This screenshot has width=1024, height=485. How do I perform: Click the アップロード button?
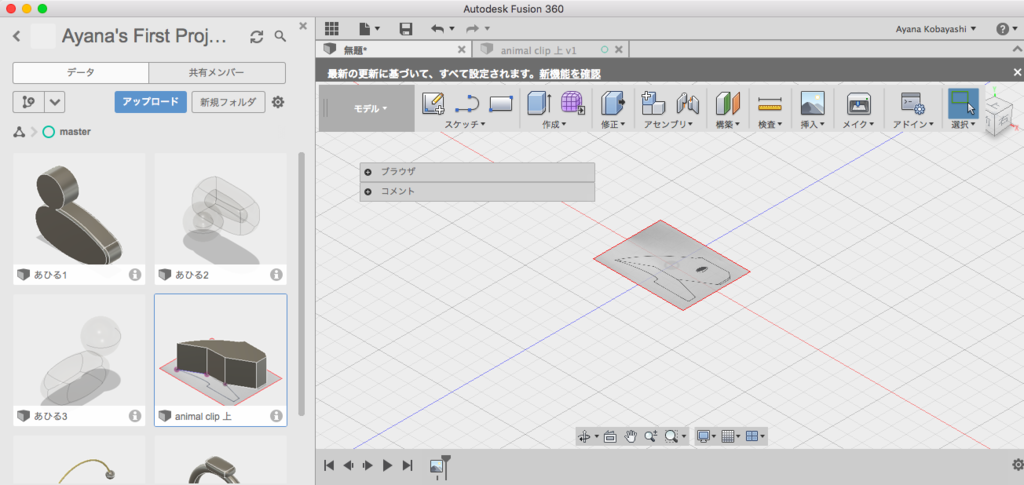(x=151, y=102)
